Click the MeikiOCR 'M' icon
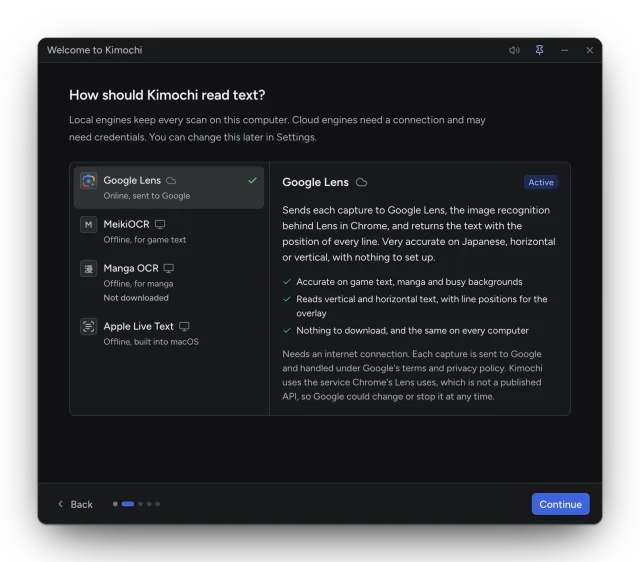 (89, 224)
